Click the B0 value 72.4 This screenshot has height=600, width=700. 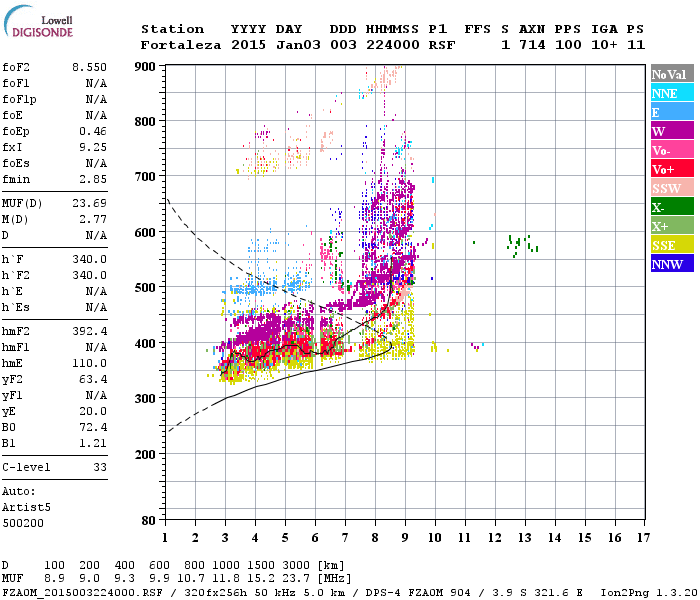point(93,428)
